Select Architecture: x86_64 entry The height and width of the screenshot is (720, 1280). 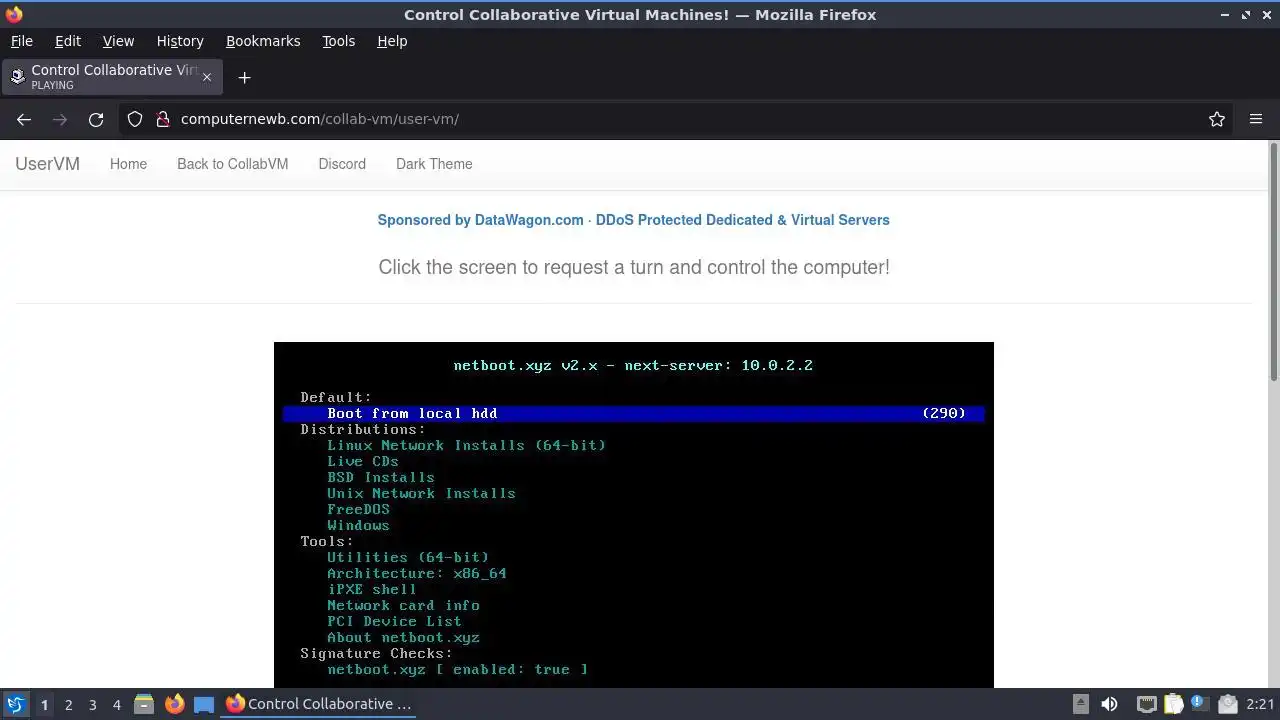[416, 573]
